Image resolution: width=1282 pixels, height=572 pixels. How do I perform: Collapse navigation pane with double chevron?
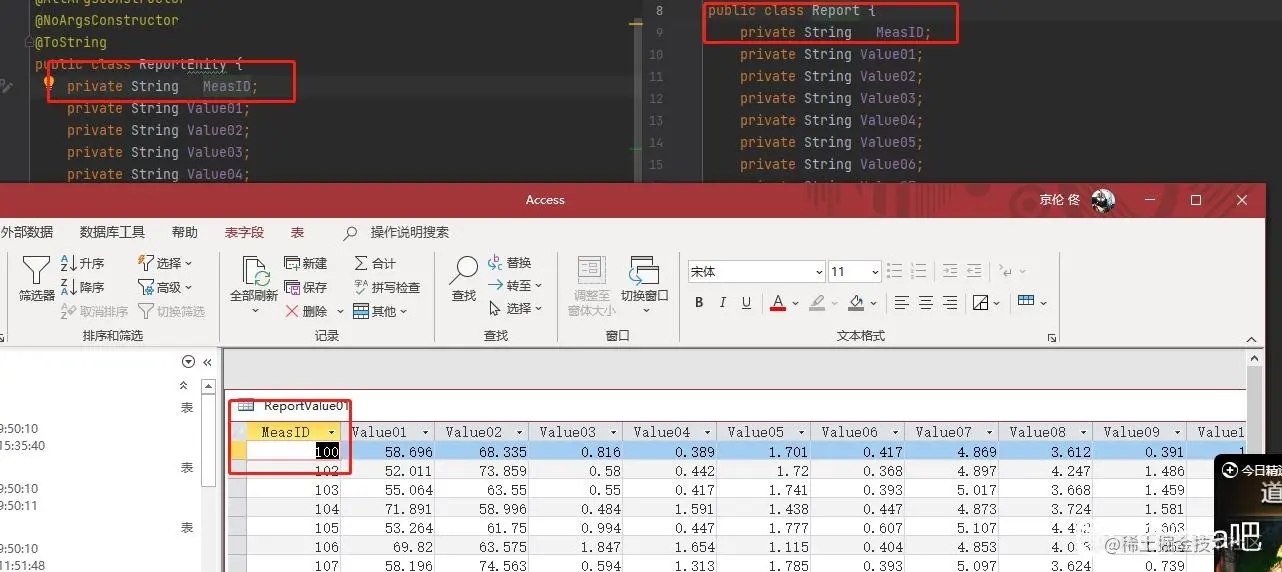coord(207,362)
